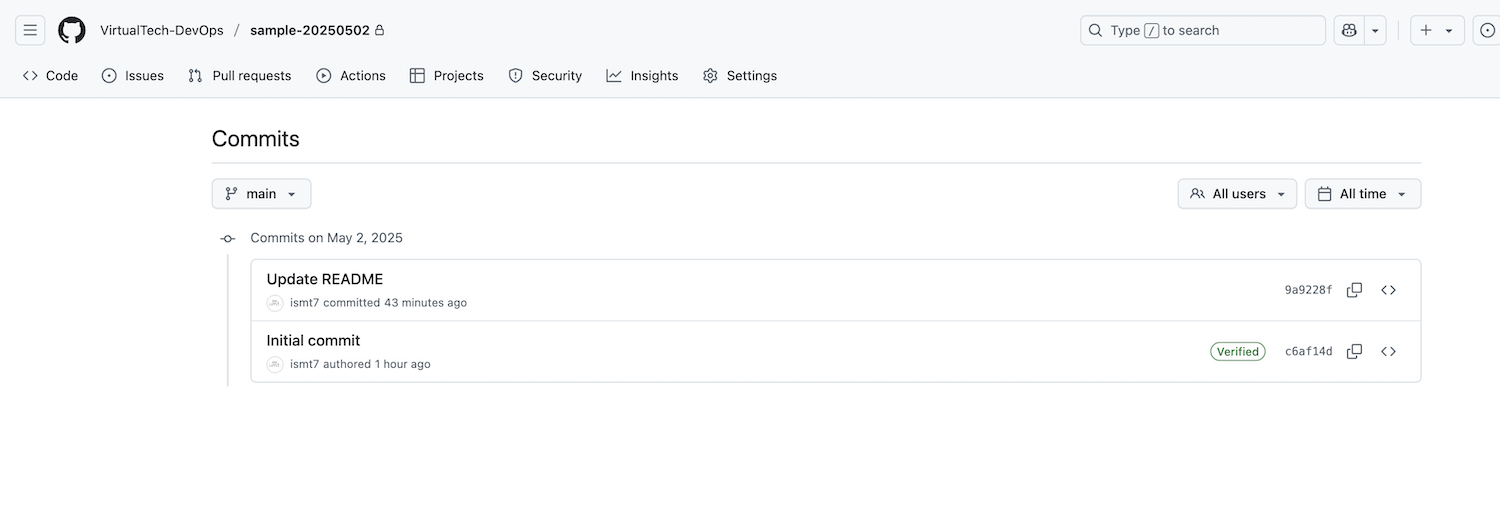Click the Verified badge on Initial commit
This screenshot has width=1500, height=505.
tap(1237, 351)
